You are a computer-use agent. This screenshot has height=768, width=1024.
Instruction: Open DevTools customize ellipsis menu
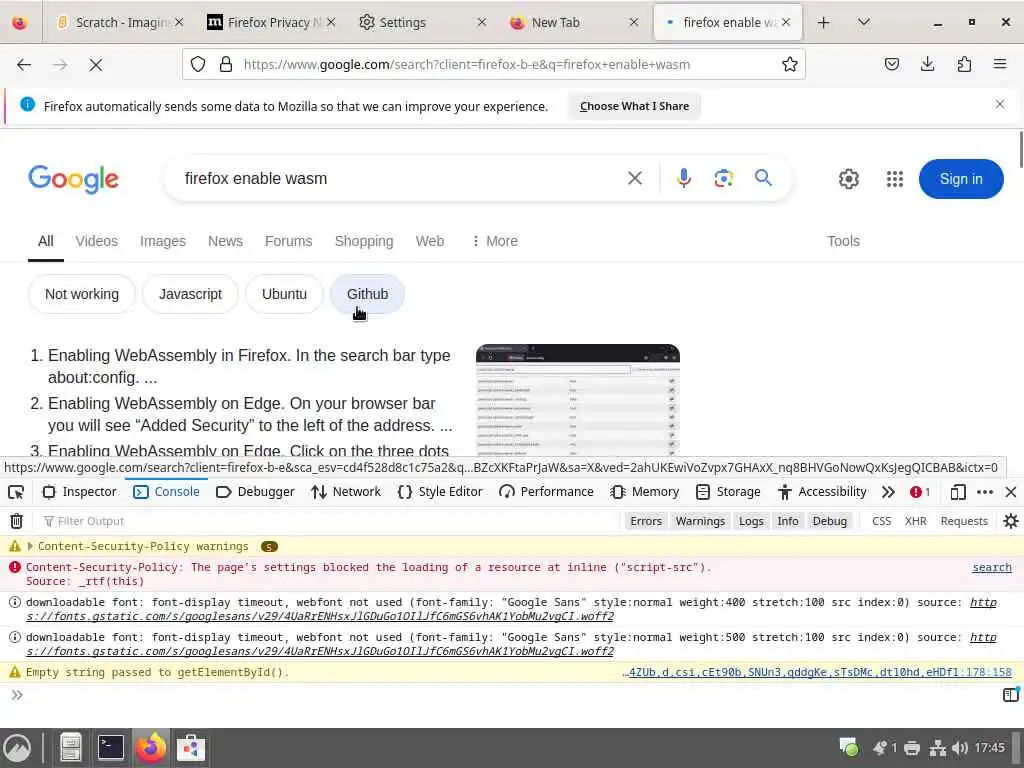pos(985,492)
